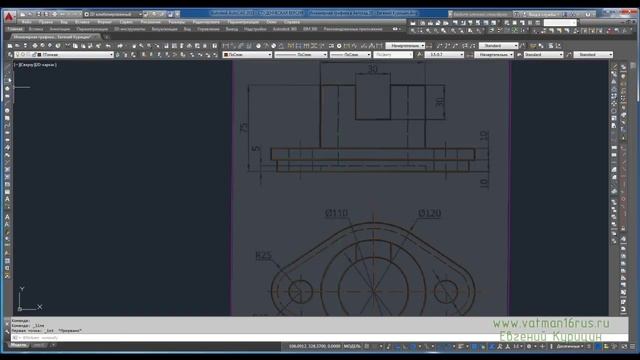Click Save icon in Quick Access toolbar
The height and width of the screenshot is (360, 640).
[x=38, y=14]
